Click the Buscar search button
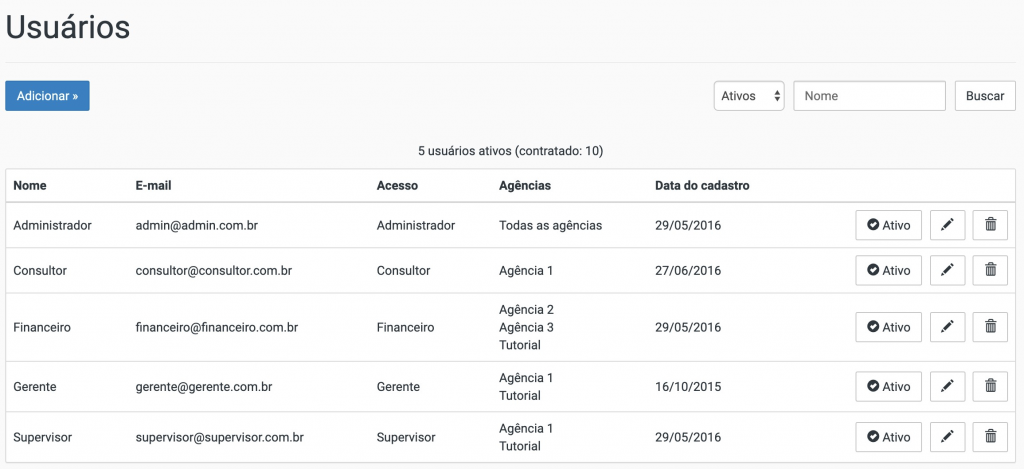Image resolution: width=1024 pixels, height=469 pixels. tap(985, 96)
